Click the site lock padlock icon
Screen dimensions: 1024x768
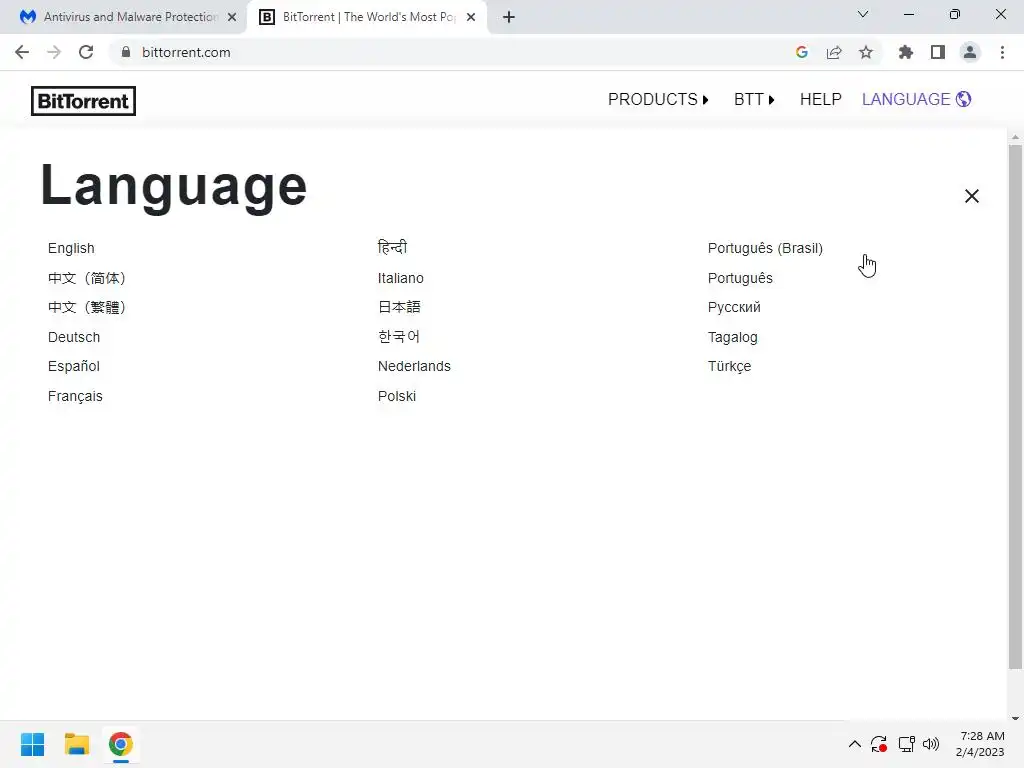pos(126,52)
